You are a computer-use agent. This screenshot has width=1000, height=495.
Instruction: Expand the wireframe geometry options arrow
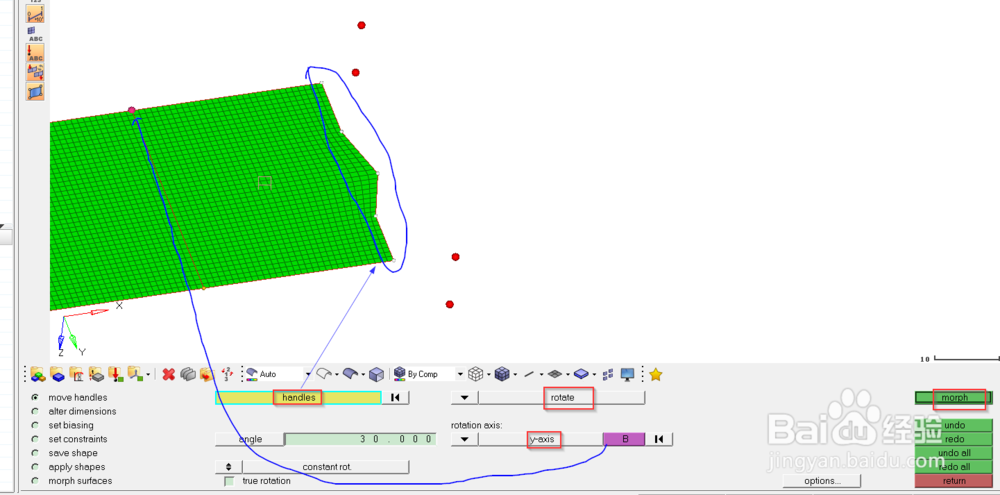tap(336, 375)
